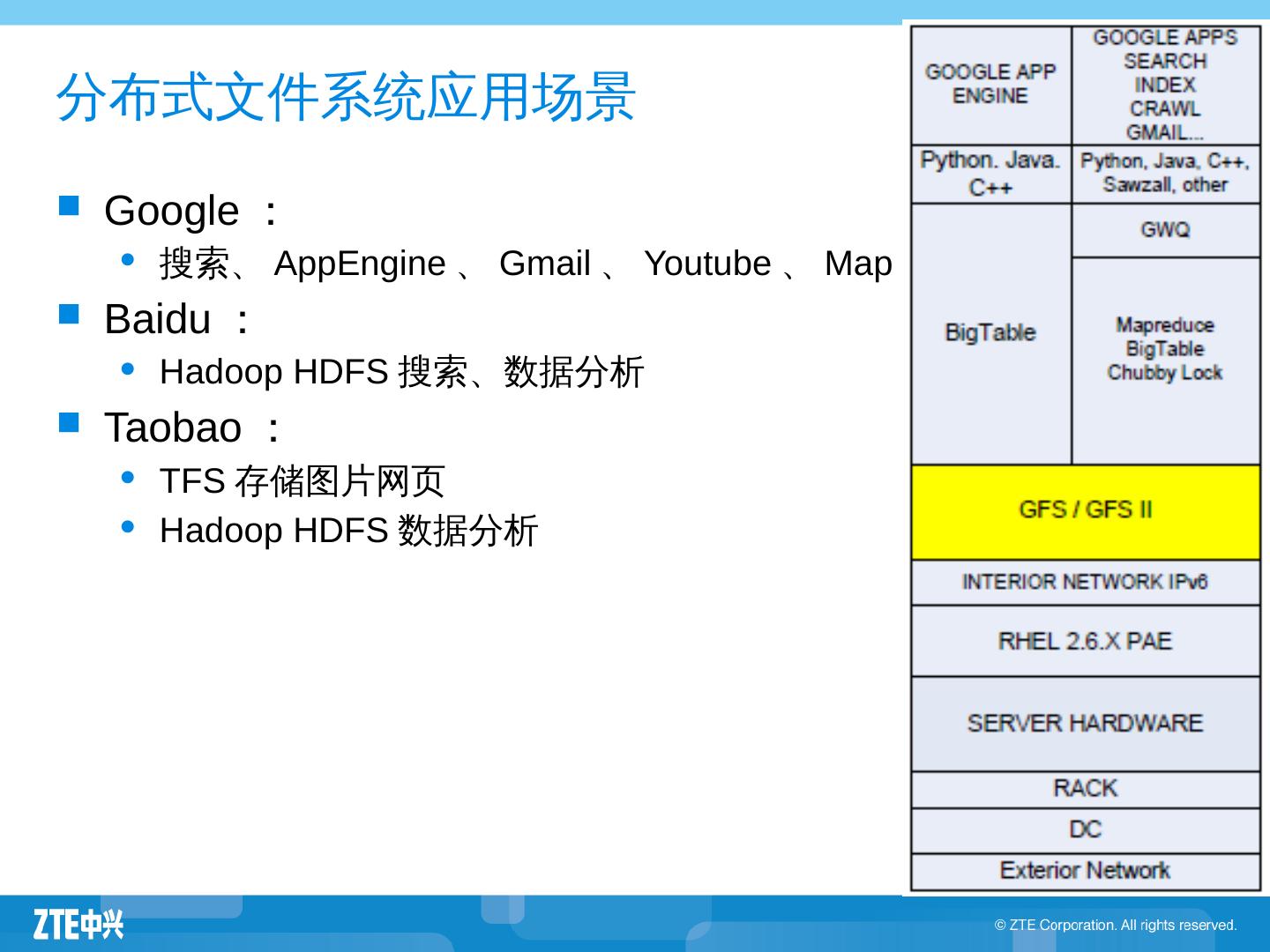Click the 'Python. Java. C++' box under App Engine
This screenshot has width=1270, height=952.
pos(991,175)
